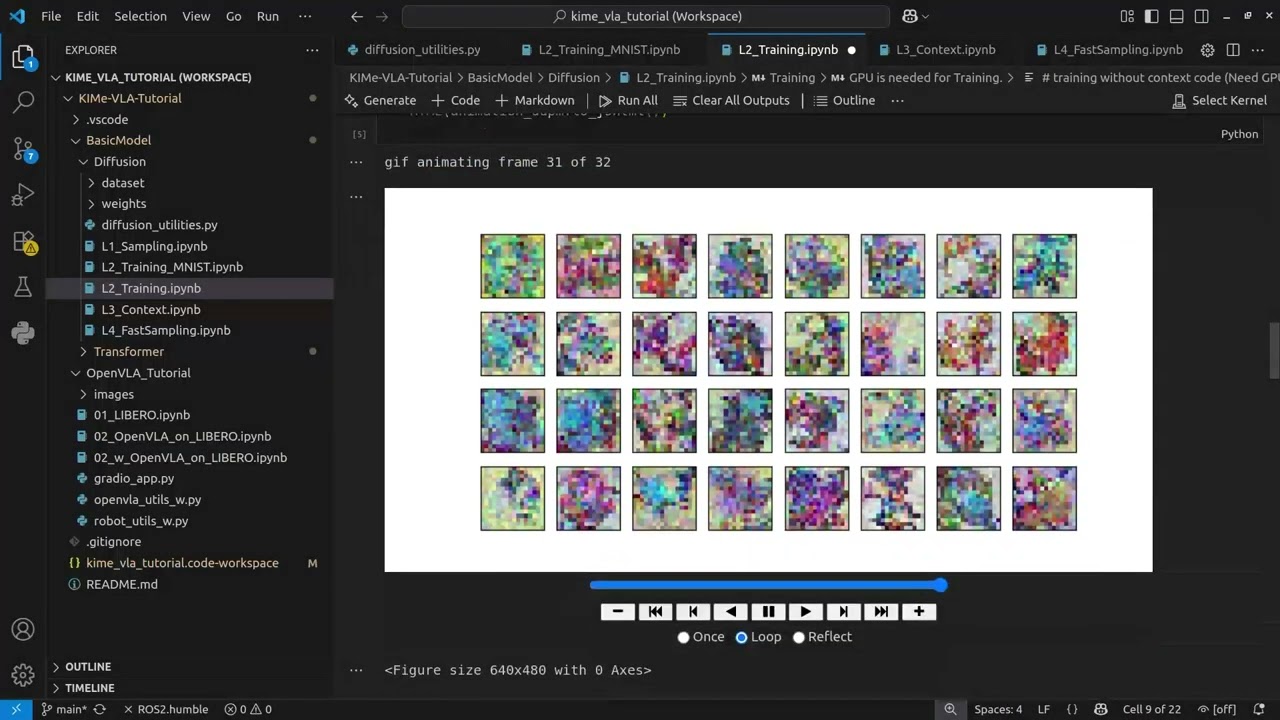Select the Reflect playback mode
1280x720 pixels.
(x=799, y=637)
